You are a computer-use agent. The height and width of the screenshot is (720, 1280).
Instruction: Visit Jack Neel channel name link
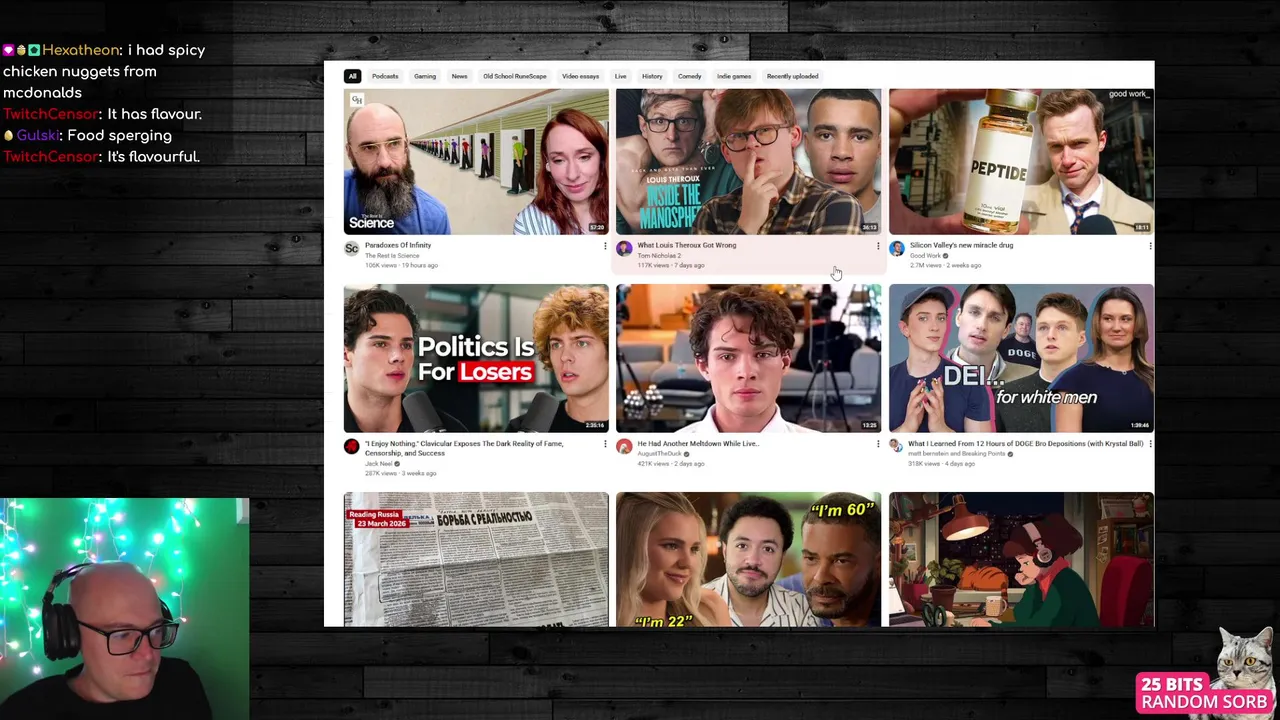click(379, 464)
